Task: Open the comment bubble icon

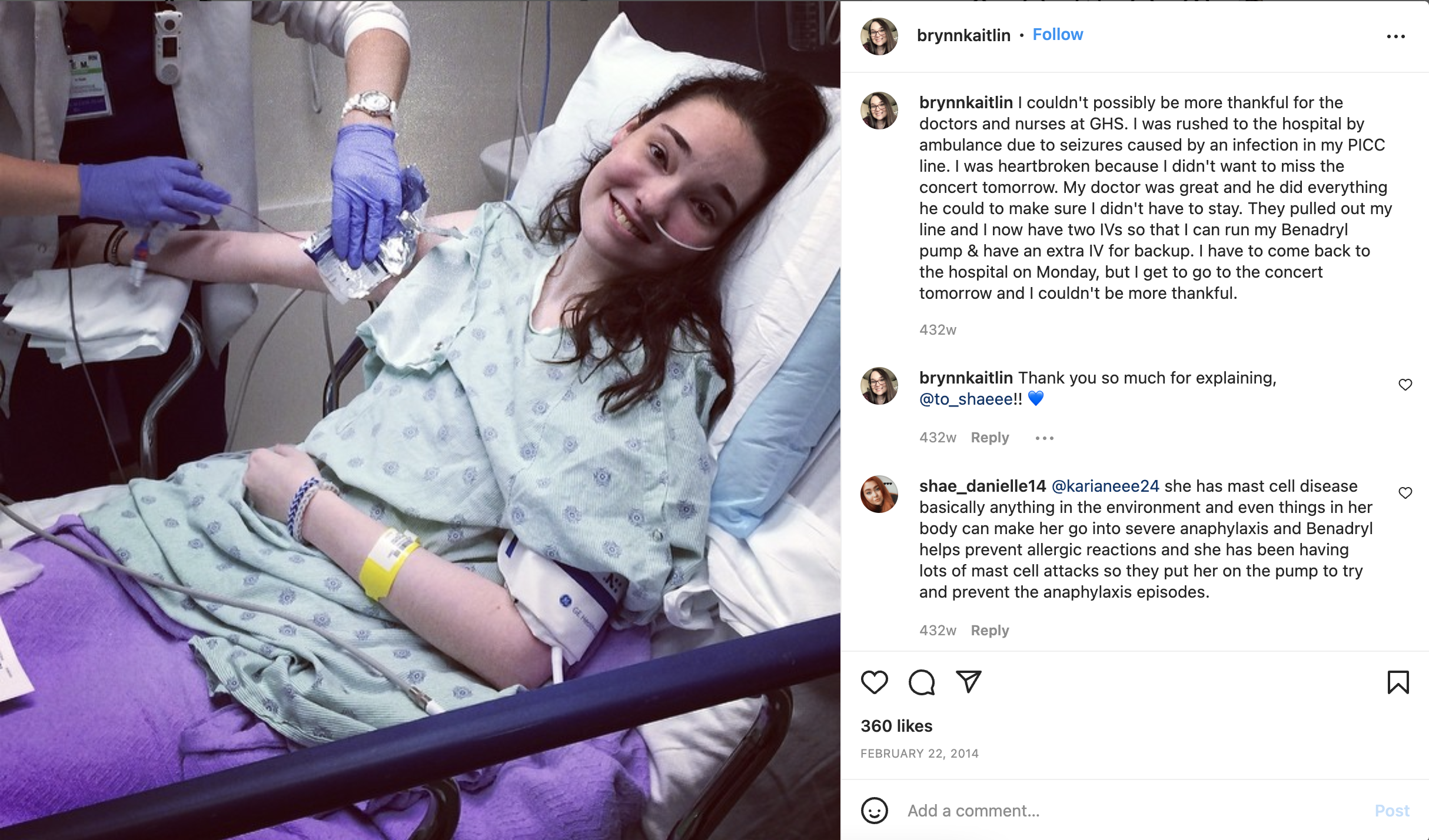Action: coord(921,682)
